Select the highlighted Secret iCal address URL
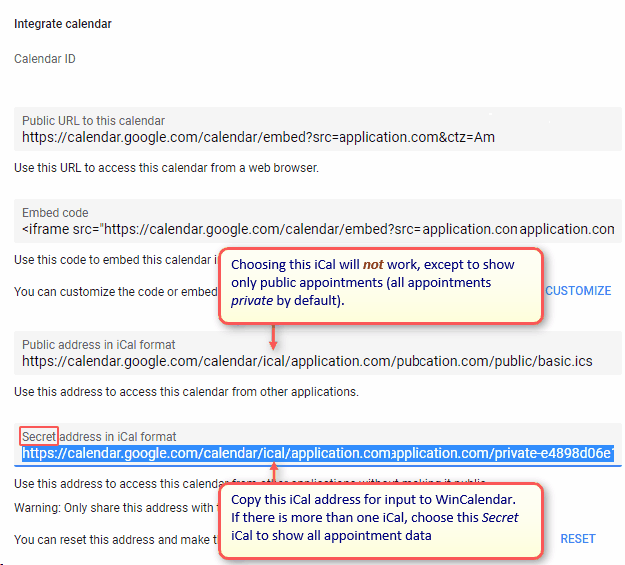Image resolution: width=625 pixels, height=565 pixels. coord(318,454)
